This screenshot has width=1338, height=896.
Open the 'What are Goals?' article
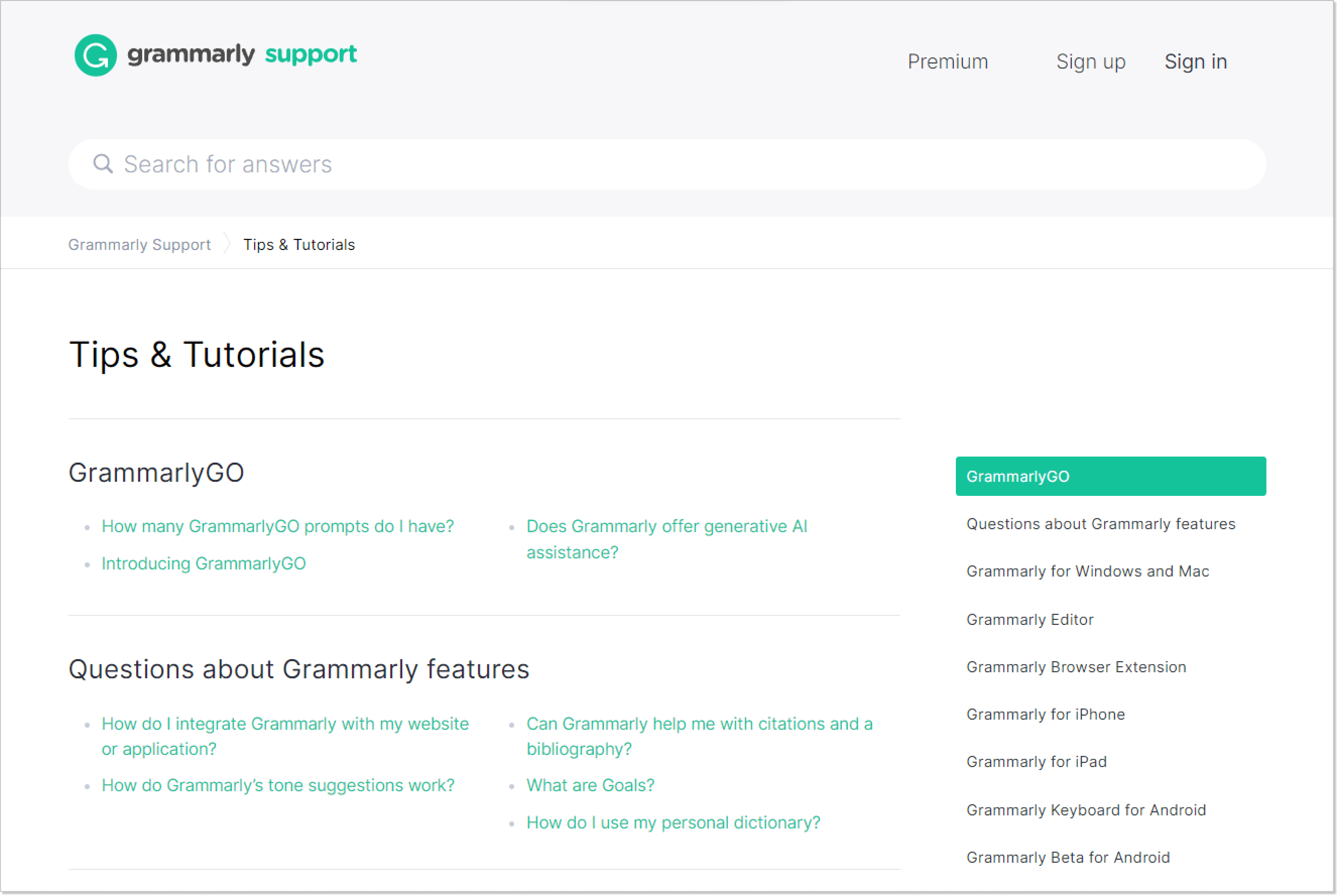tap(590, 785)
